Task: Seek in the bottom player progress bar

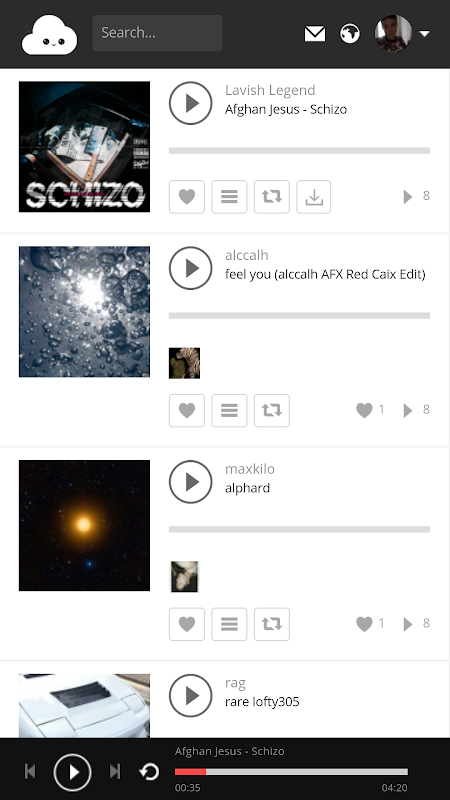Action: click(291, 772)
